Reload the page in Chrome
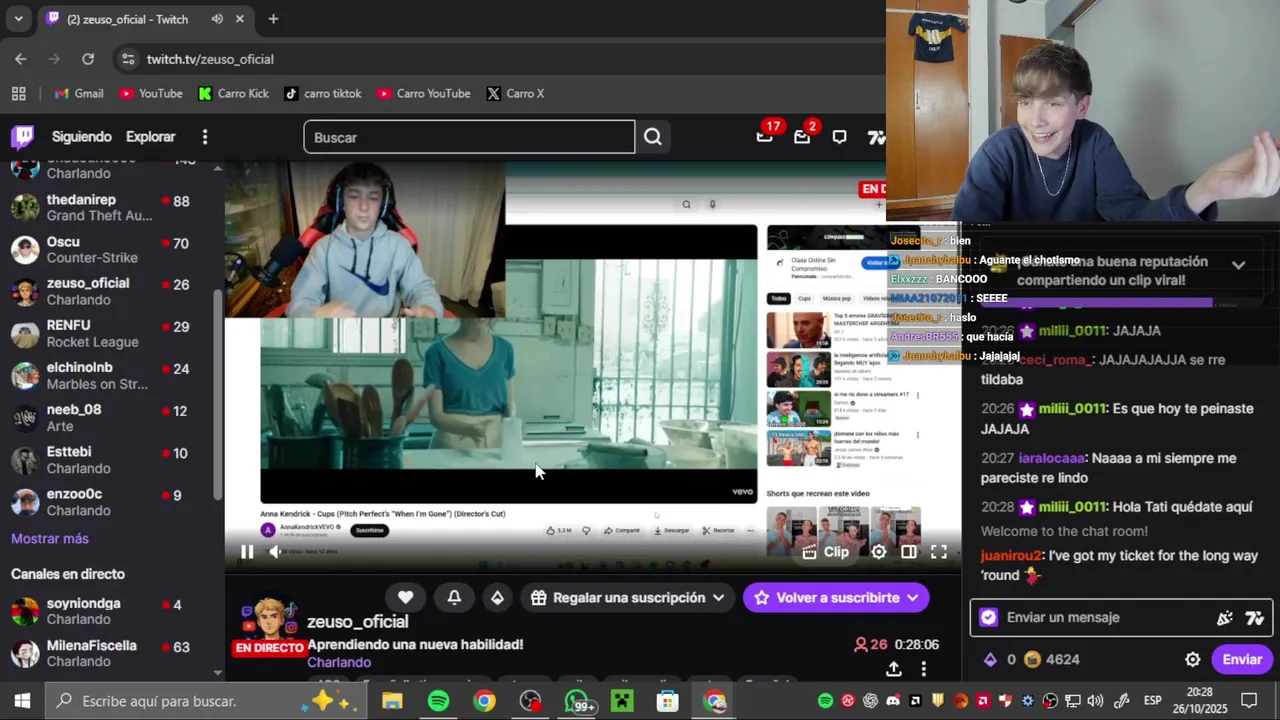This screenshot has width=1280, height=720. [88, 59]
